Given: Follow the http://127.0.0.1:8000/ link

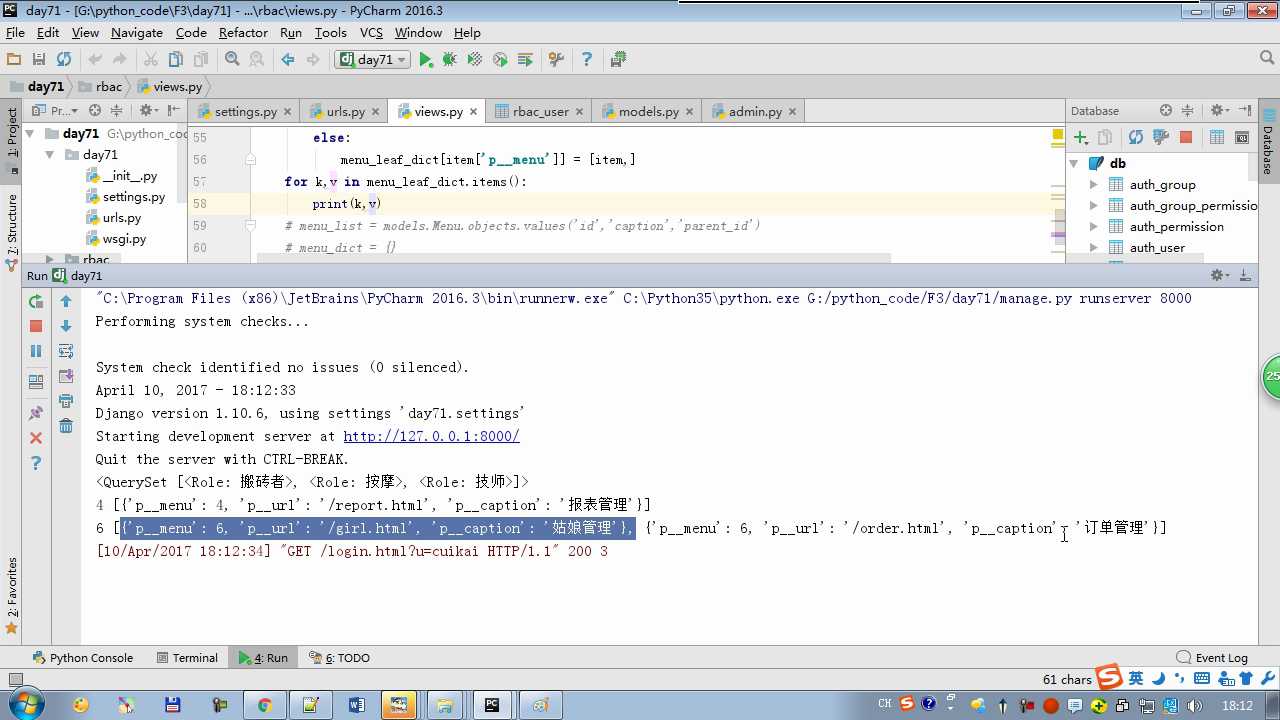Looking at the screenshot, I should (431, 436).
